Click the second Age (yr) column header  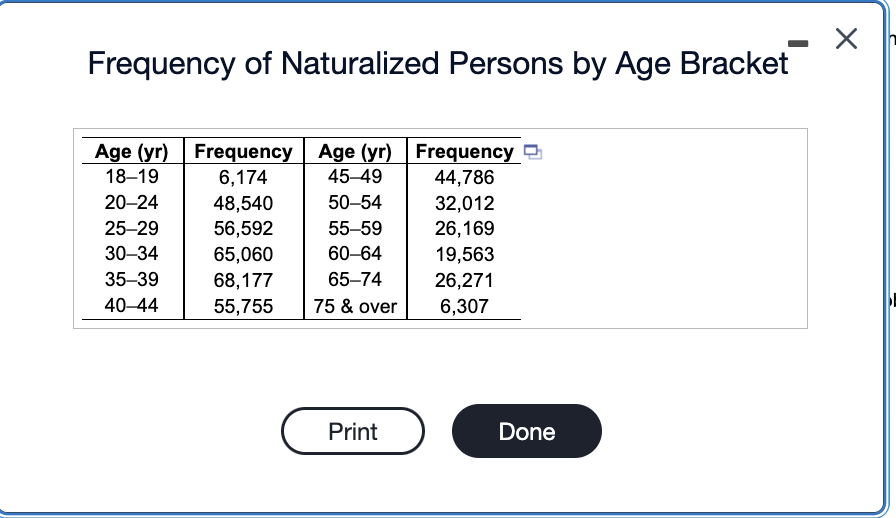(x=355, y=152)
